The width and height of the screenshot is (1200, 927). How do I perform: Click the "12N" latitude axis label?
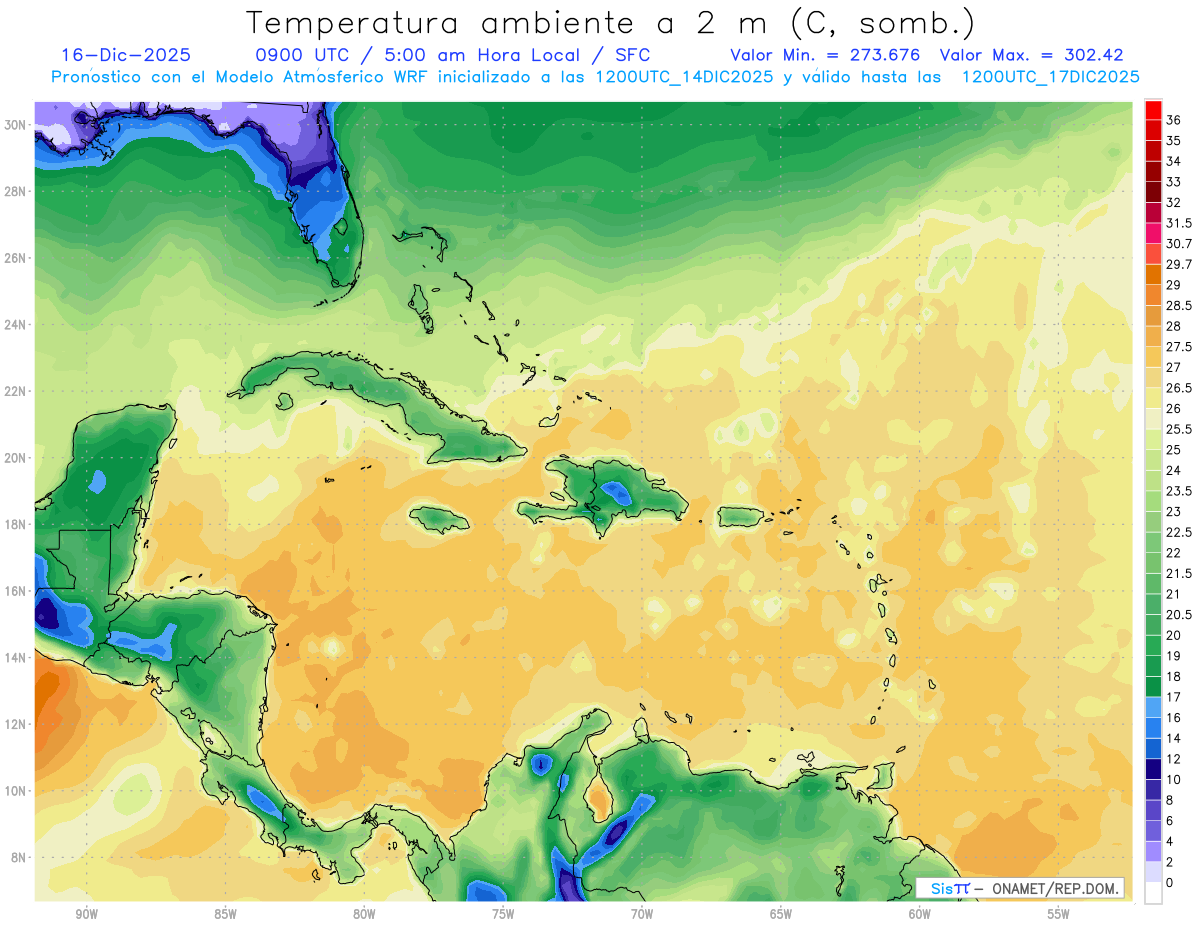pyautogui.click(x=17, y=724)
